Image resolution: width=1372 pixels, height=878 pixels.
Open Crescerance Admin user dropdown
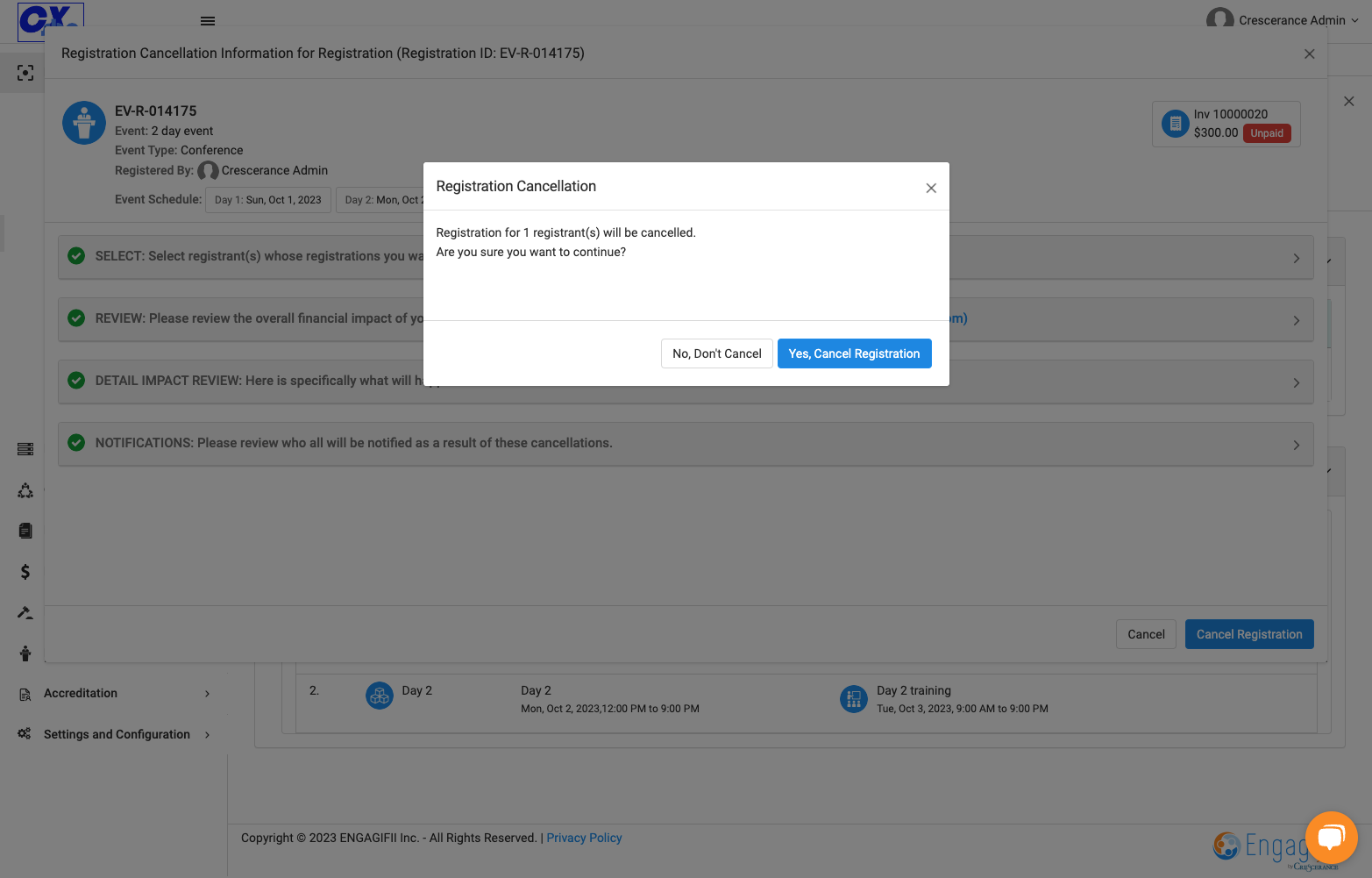coord(1283,19)
